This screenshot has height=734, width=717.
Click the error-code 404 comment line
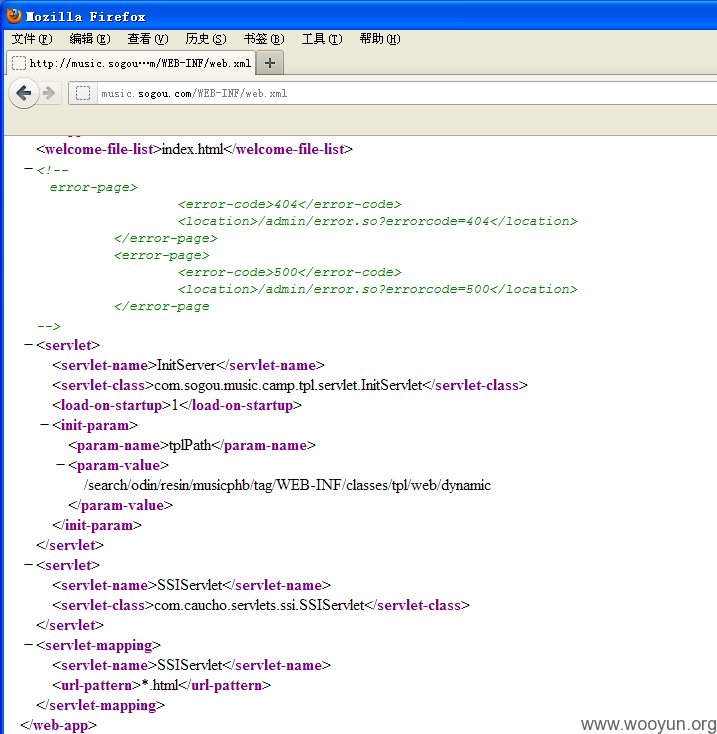click(x=290, y=204)
